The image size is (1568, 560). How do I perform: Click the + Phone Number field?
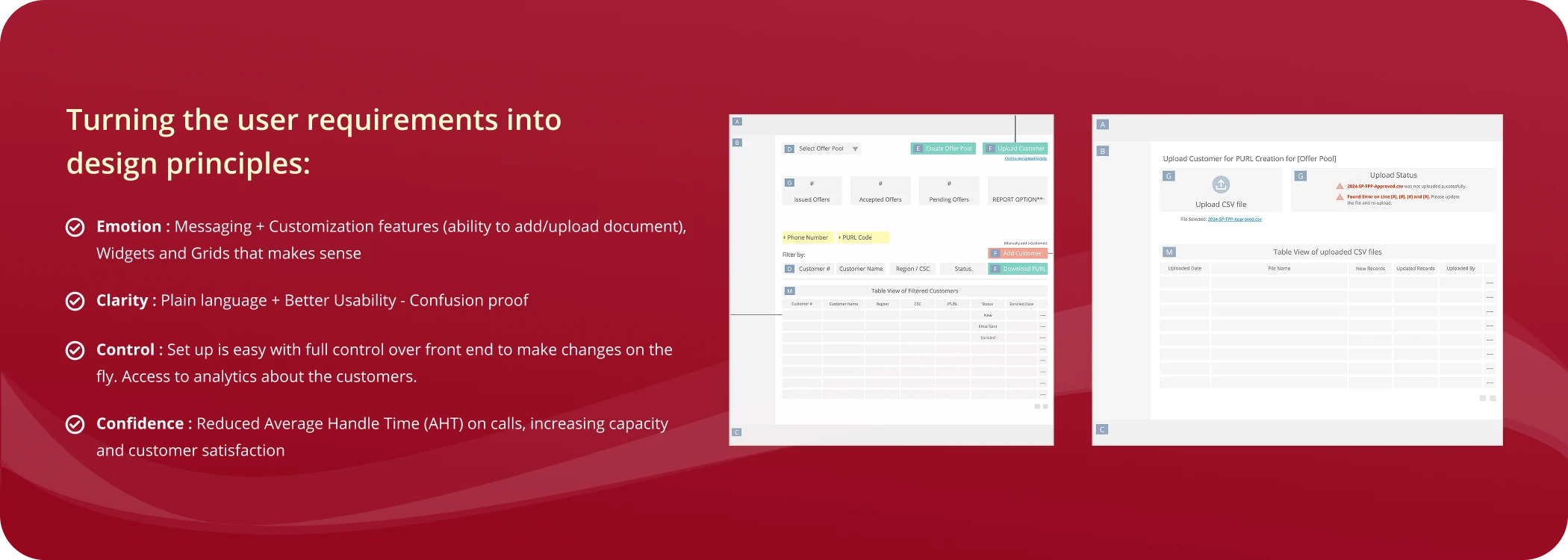click(806, 237)
